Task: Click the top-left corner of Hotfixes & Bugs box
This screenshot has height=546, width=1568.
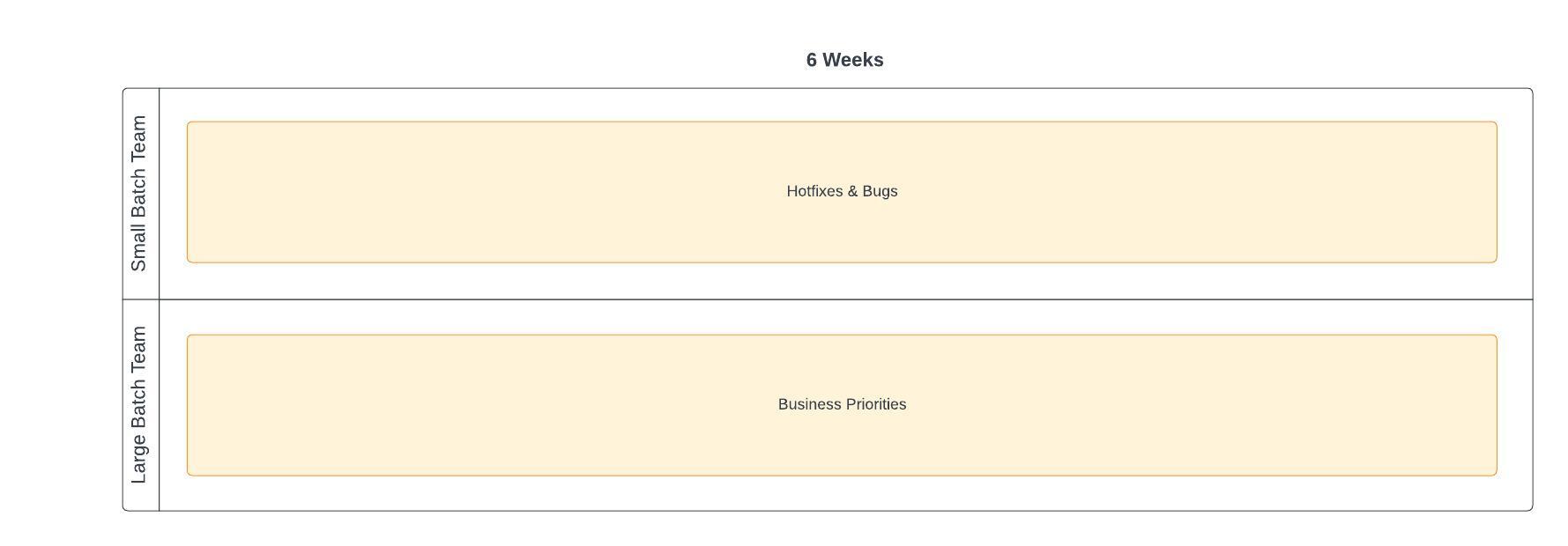Action: 189,123
